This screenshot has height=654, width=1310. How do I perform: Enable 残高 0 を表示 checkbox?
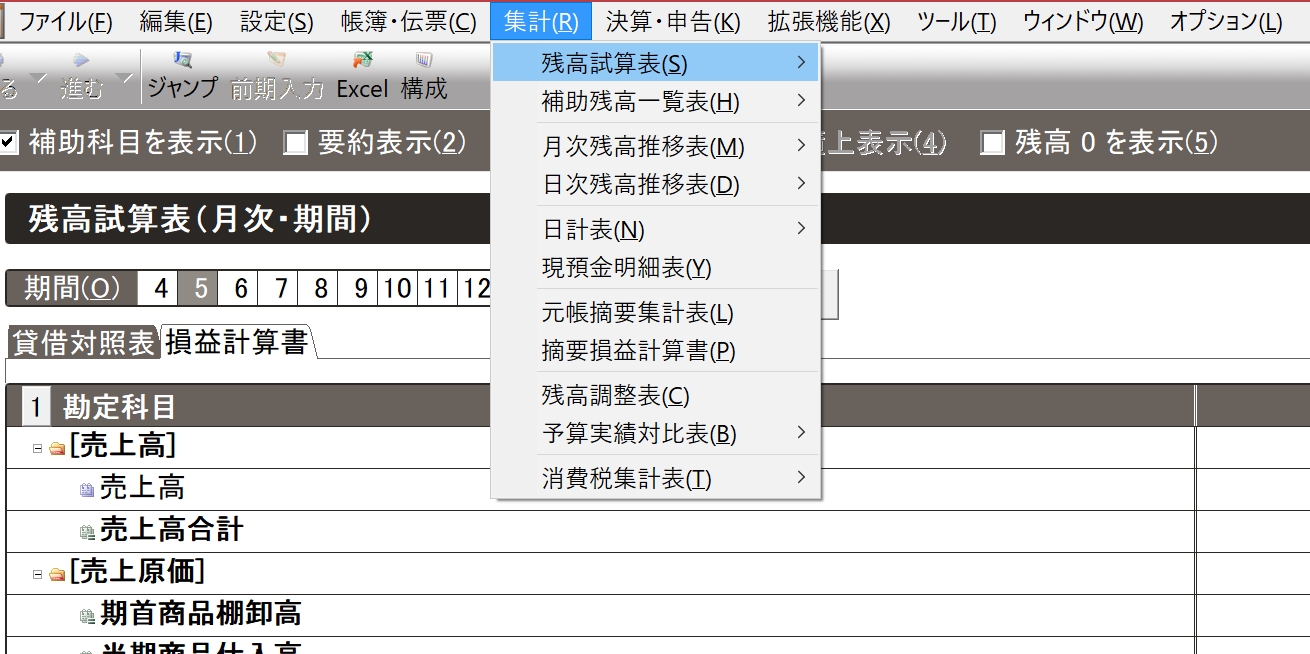[x=992, y=143]
